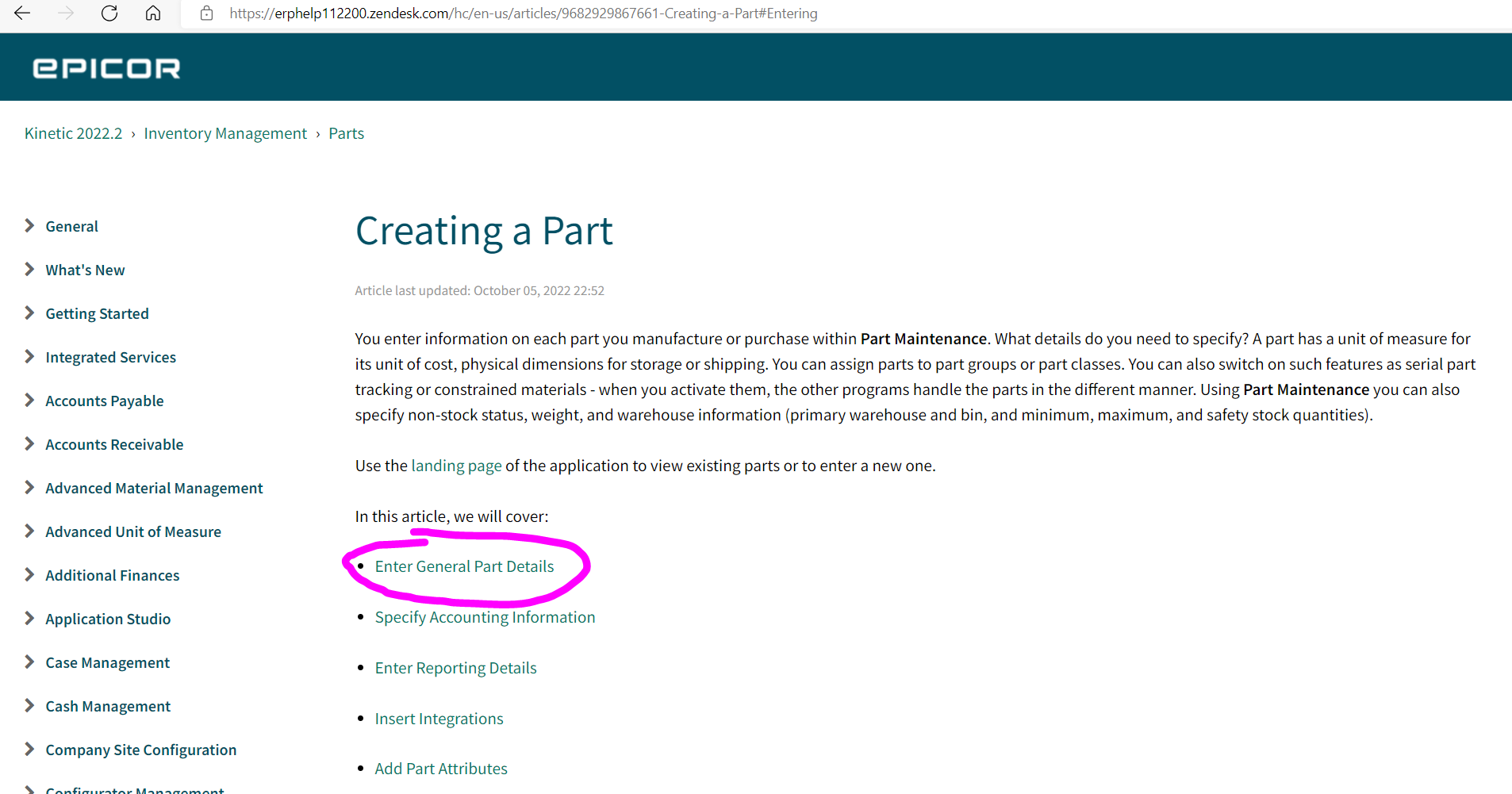
Task: Open the Kinetic 2022.2 breadcrumb
Action: pos(73,133)
